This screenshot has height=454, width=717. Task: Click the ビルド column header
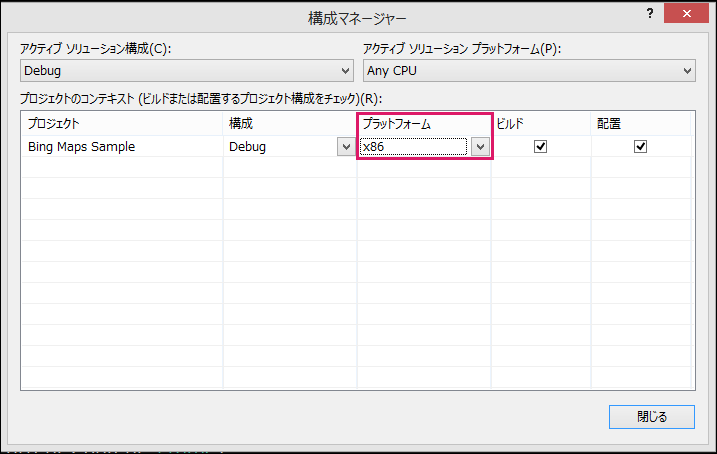541,124
